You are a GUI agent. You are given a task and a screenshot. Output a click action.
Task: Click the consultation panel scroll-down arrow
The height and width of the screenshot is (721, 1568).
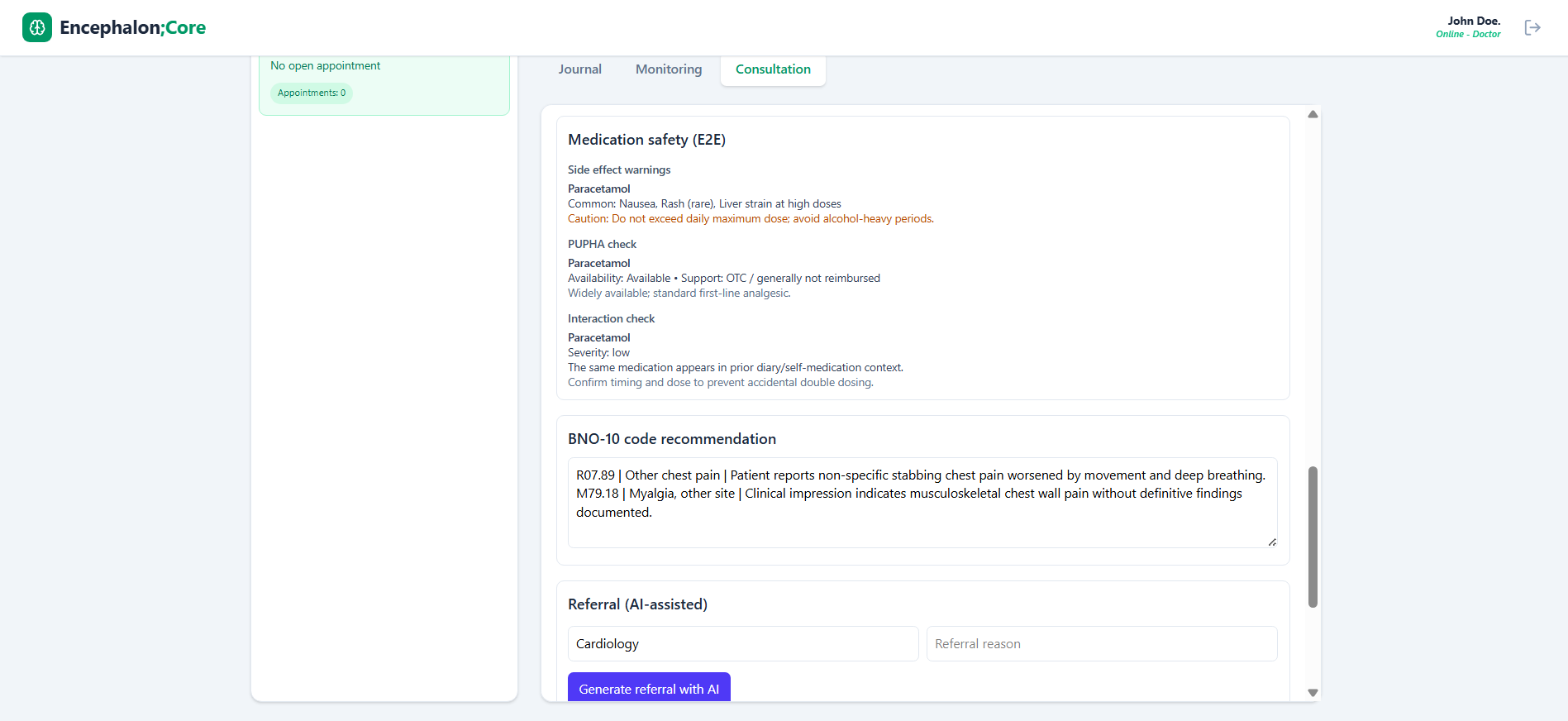click(x=1313, y=693)
